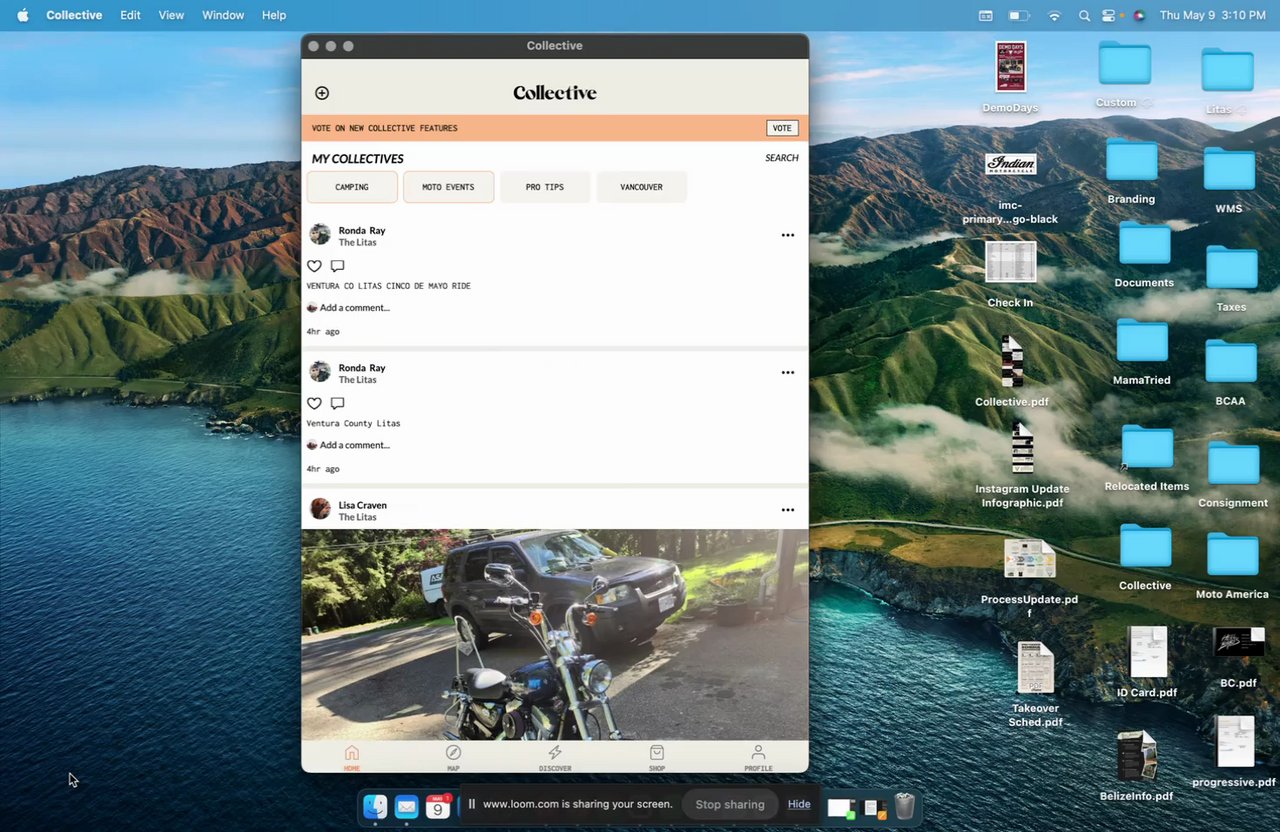Click Stop sharing in the Loom bar

730,804
